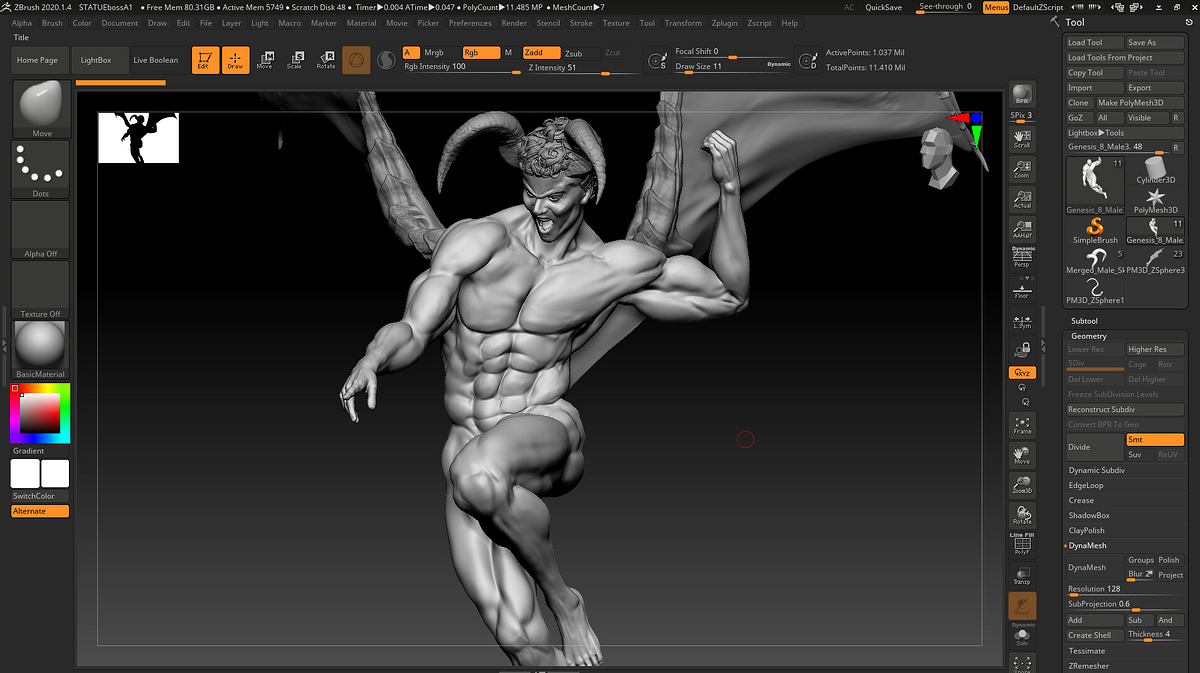Adjust the DynaMesh Resolution slider

pyautogui.click(x=1125, y=590)
